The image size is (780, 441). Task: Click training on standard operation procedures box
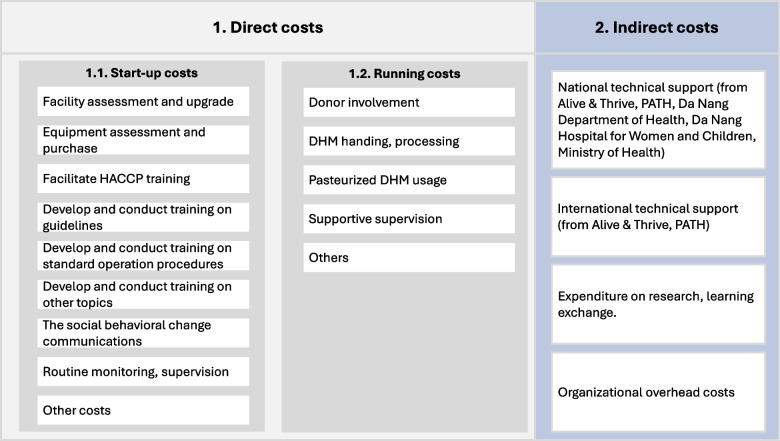tap(144, 256)
